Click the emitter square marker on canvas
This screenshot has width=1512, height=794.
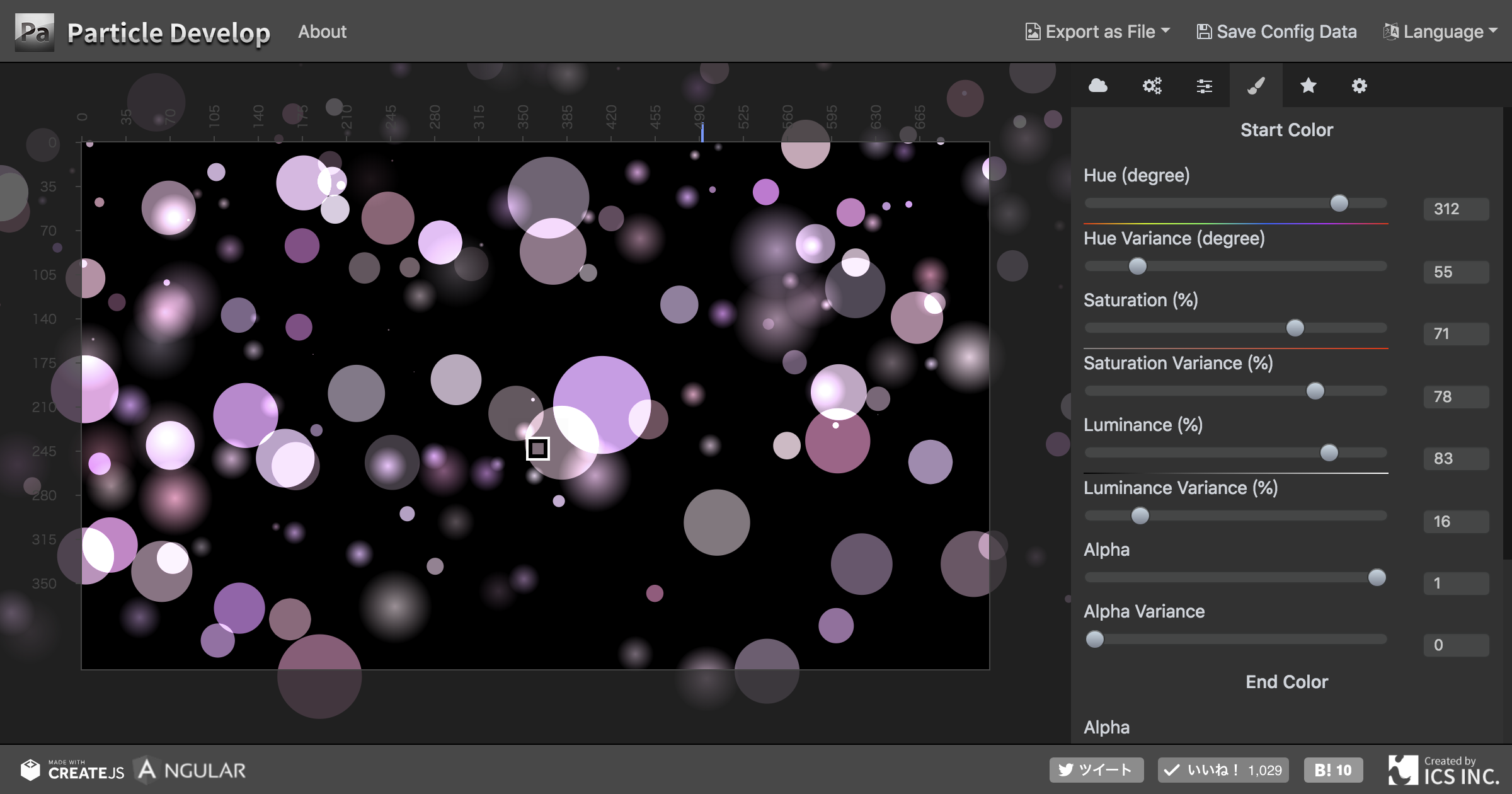538,449
